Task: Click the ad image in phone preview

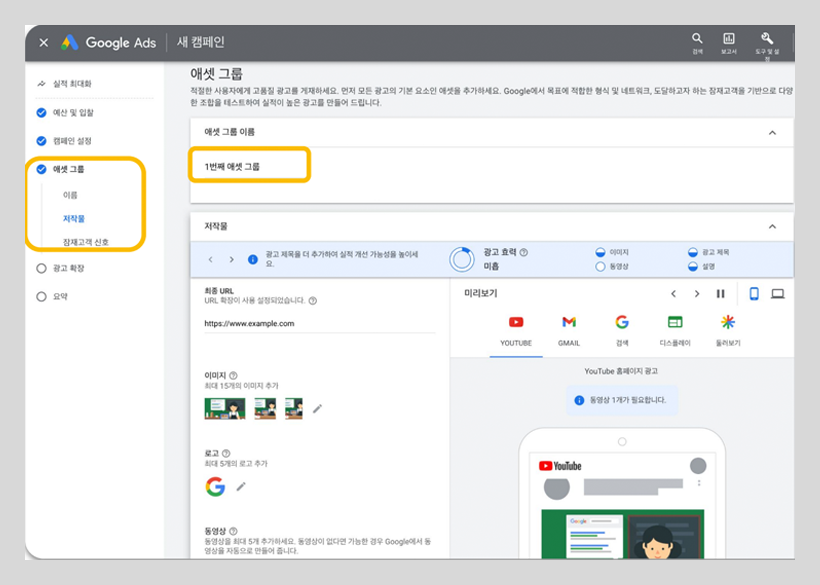Action: click(x=622, y=534)
